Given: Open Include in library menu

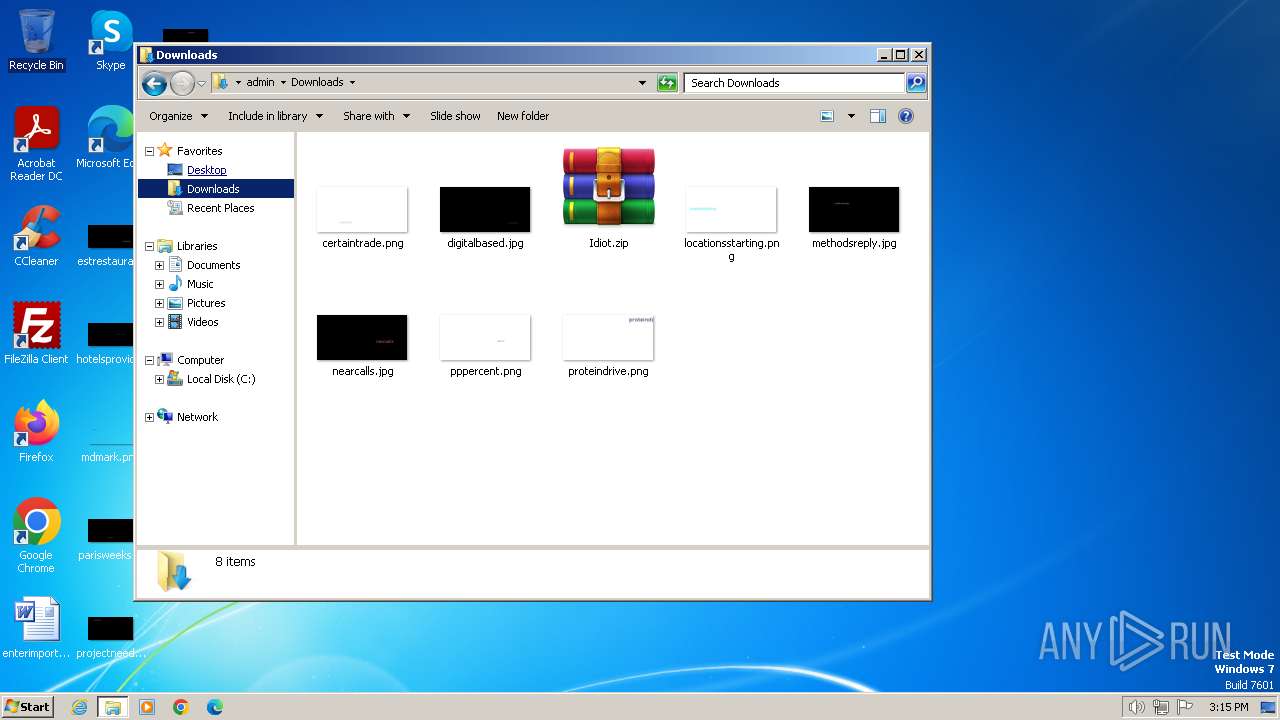Looking at the screenshot, I should 275,116.
